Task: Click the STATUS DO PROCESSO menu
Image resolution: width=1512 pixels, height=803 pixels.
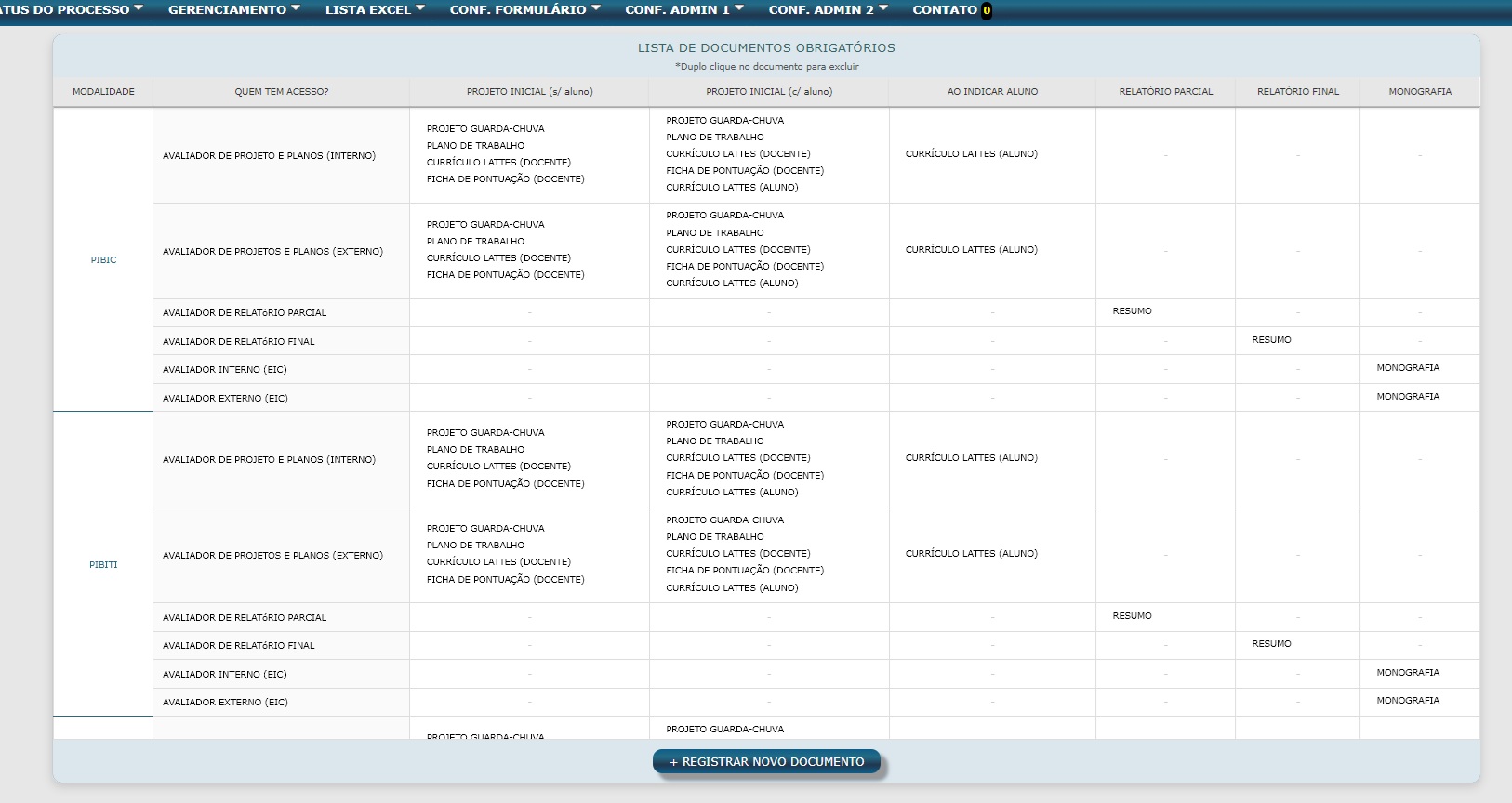Action: (x=70, y=10)
